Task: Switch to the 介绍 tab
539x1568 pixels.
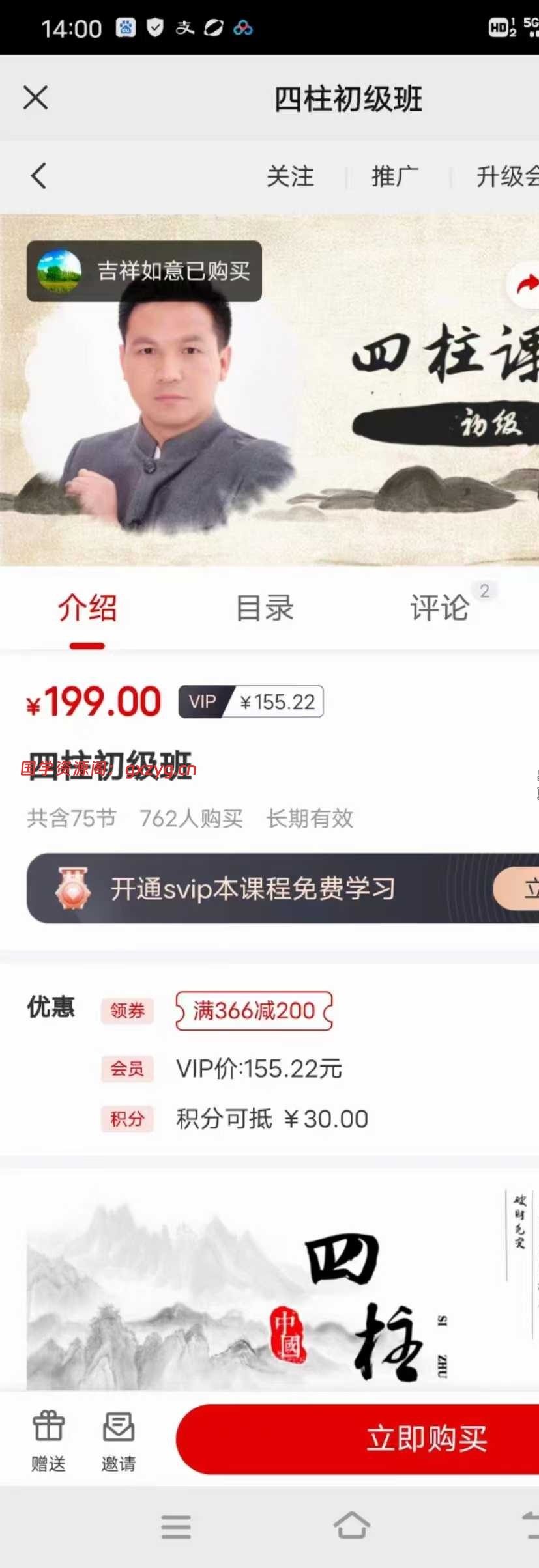Action: (87, 608)
